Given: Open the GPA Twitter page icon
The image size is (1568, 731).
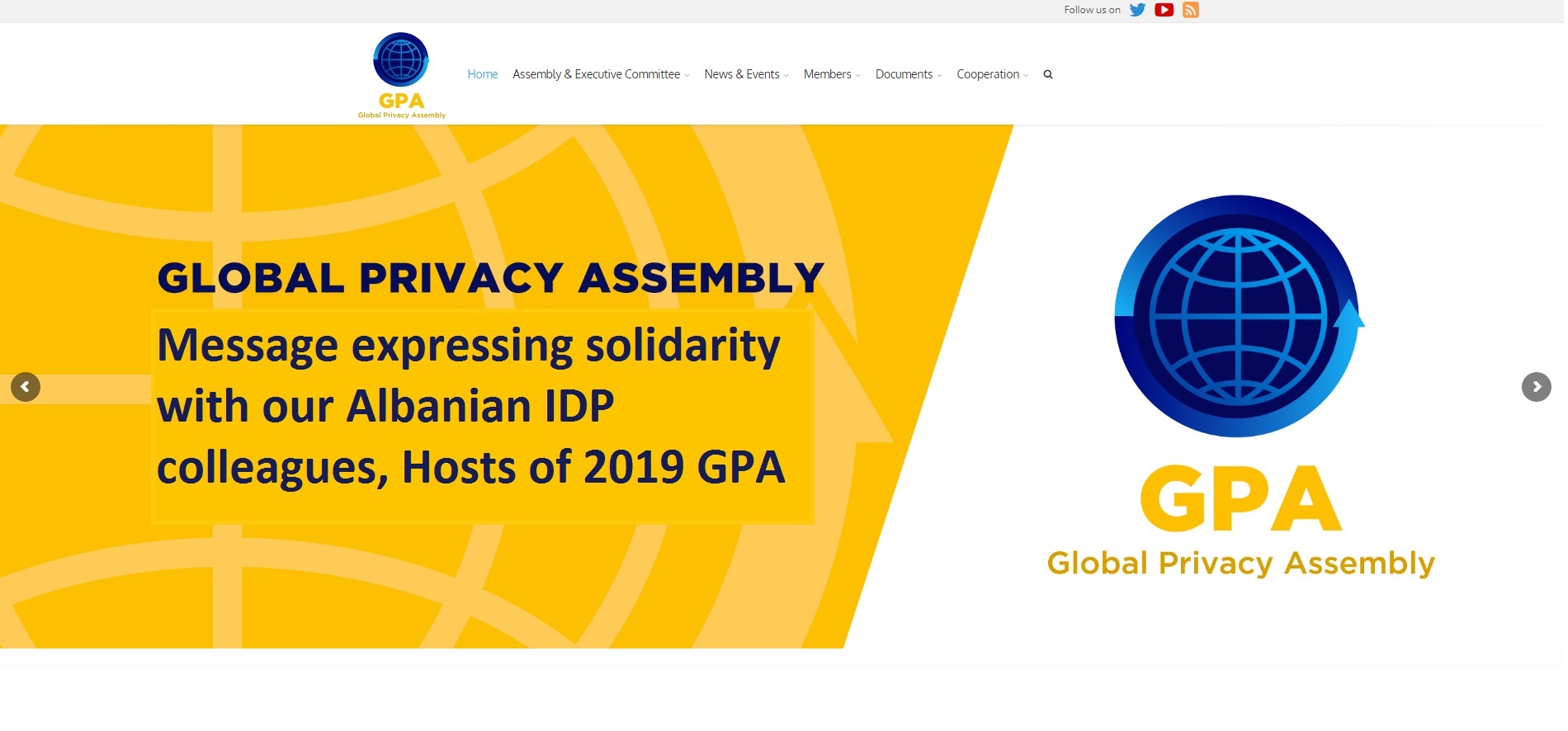Looking at the screenshot, I should point(1137,10).
